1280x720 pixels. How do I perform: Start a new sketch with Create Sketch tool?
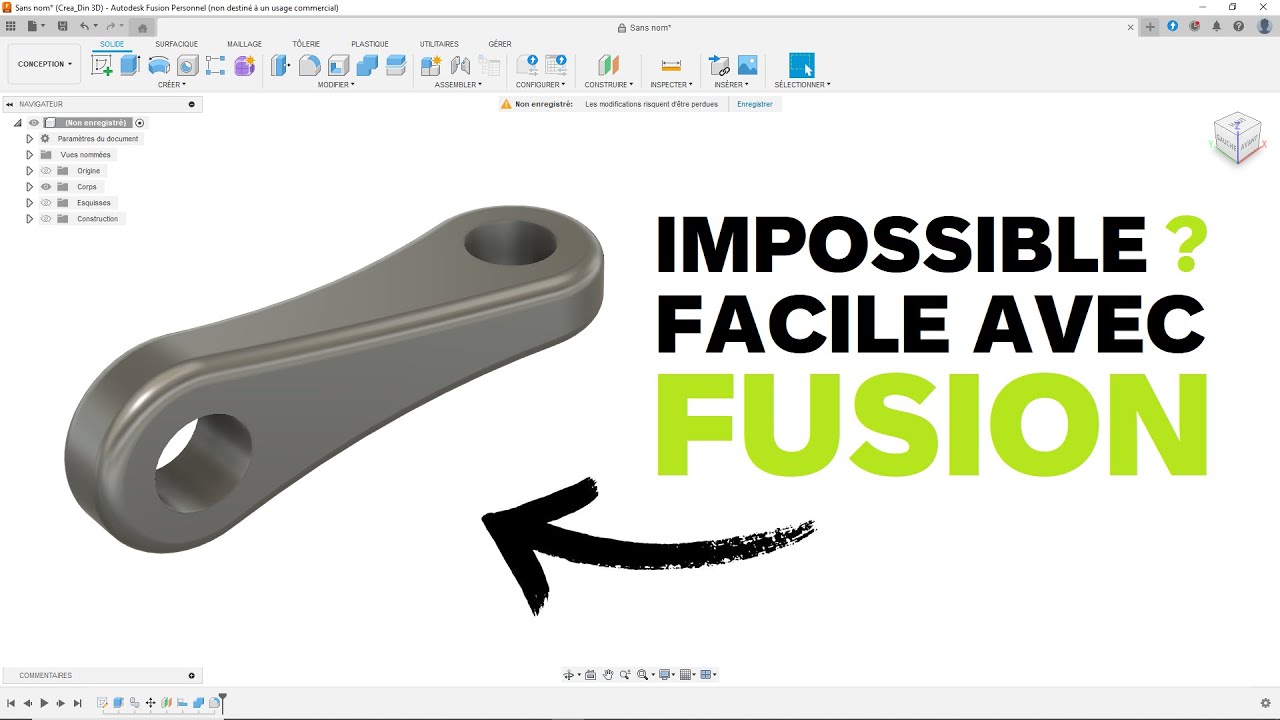[x=102, y=65]
